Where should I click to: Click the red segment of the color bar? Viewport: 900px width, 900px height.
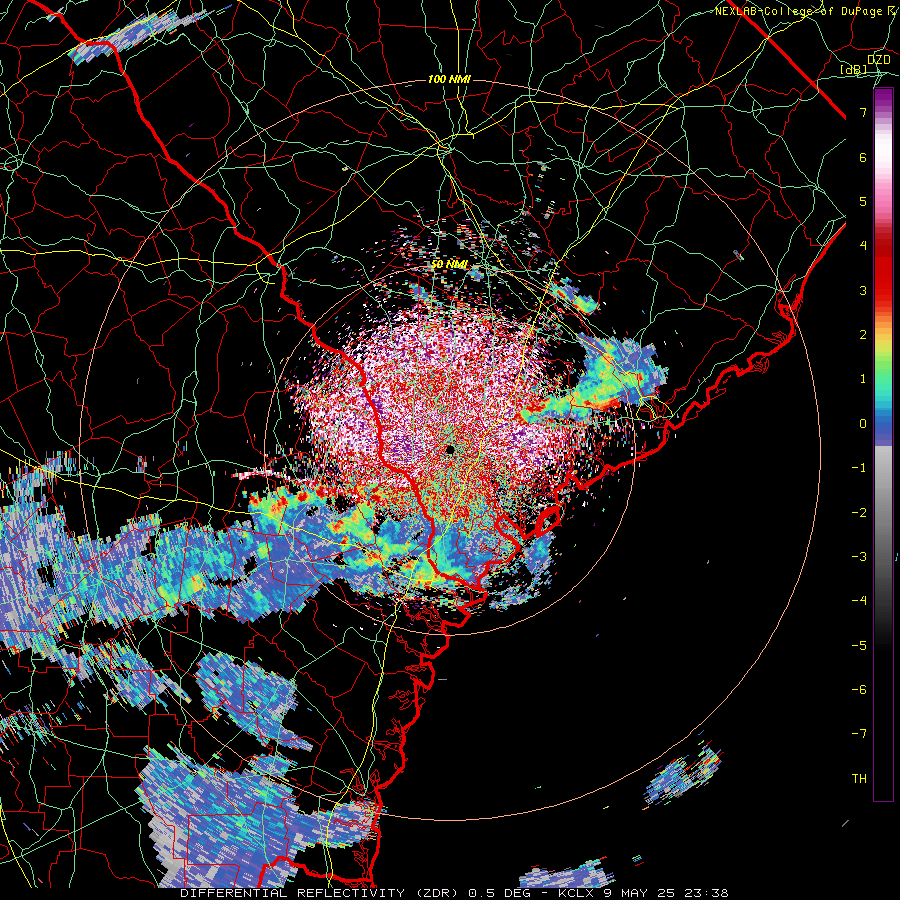click(883, 270)
